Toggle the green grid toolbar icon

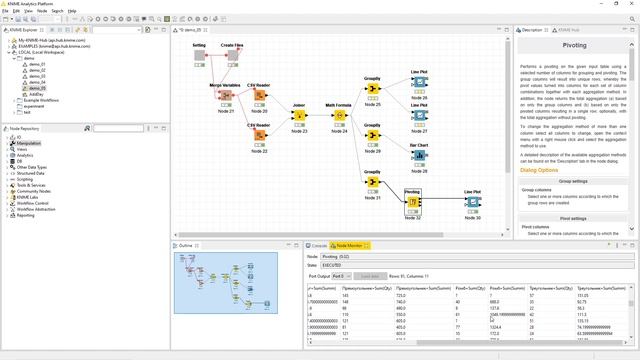coord(167,19)
